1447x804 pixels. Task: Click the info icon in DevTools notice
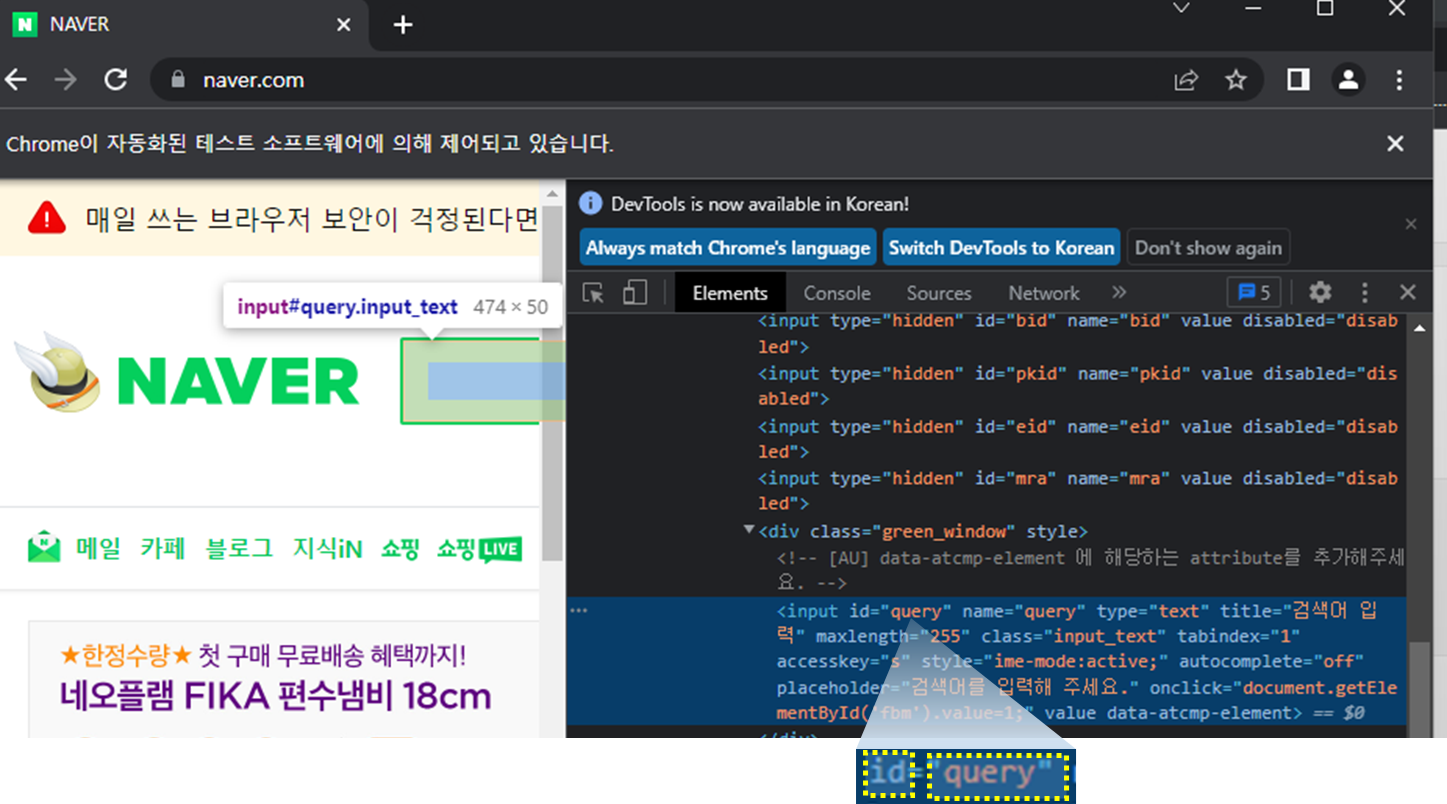click(591, 204)
